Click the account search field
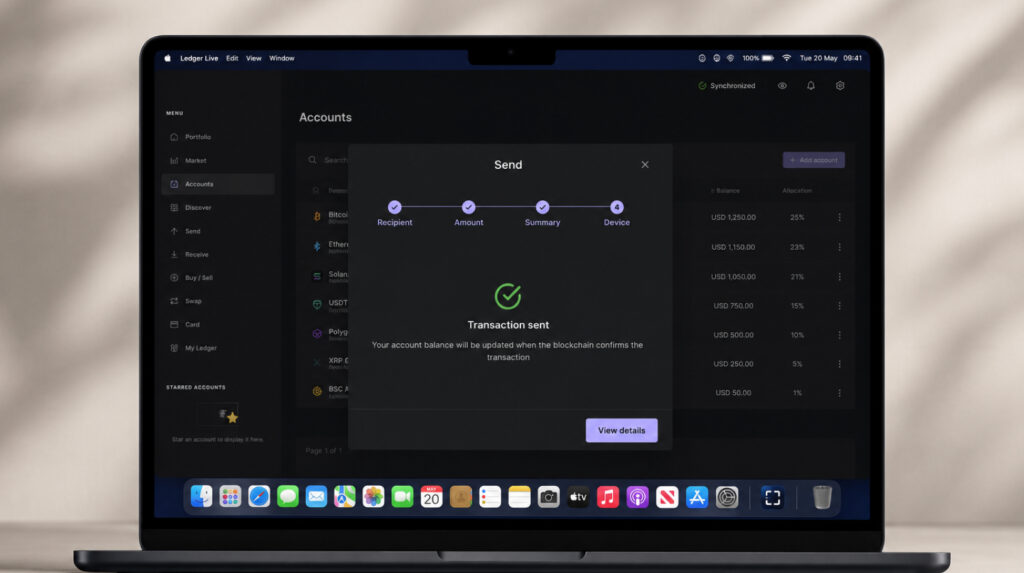The width and height of the screenshot is (1024, 573). [x=327, y=160]
